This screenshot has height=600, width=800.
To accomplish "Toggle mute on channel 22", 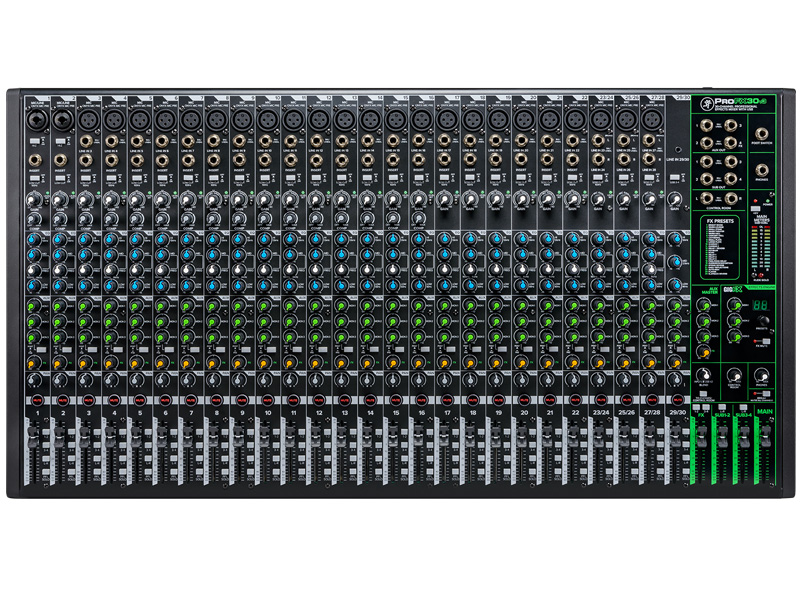I will click(573, 399).
